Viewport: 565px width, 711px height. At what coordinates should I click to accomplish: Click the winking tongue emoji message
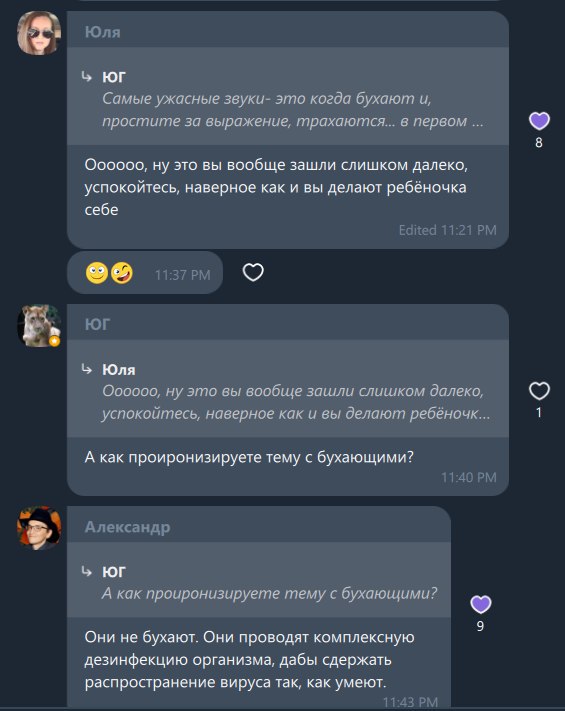click(x=122, y=273)
